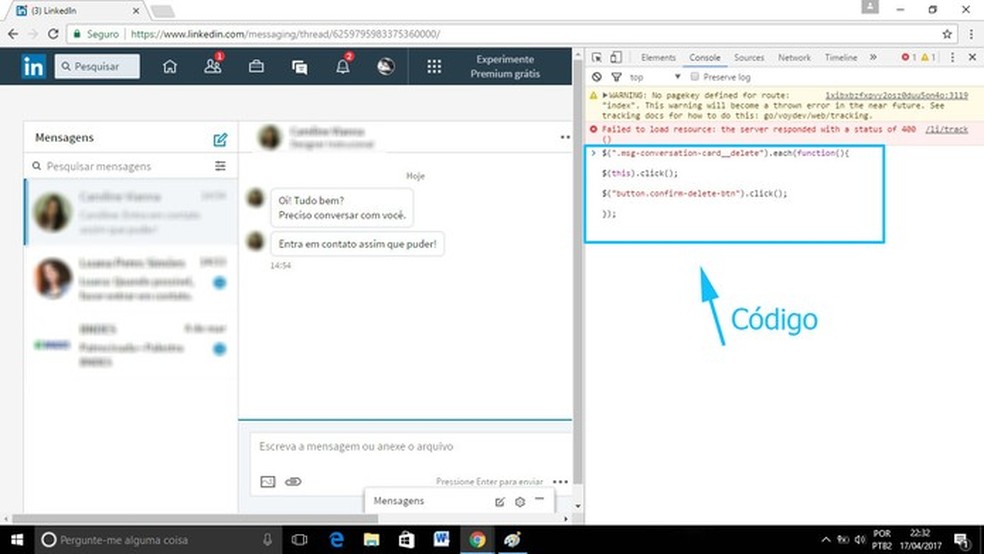Image resolution: width=984 pixels, height=554 pixels.
Task: Show hidden system tray icons chevron
Action: point(826,540)
